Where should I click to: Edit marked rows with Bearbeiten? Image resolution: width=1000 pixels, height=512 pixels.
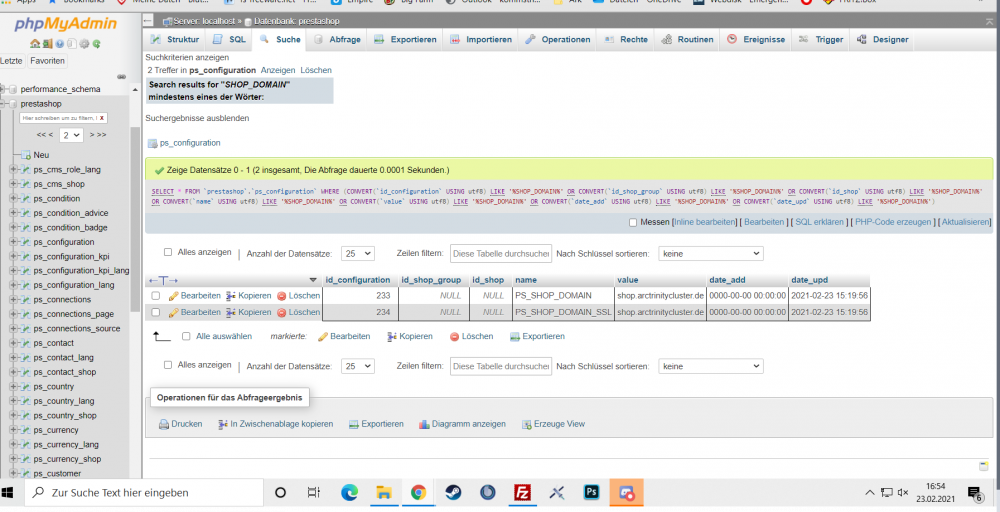coord(344,337)
